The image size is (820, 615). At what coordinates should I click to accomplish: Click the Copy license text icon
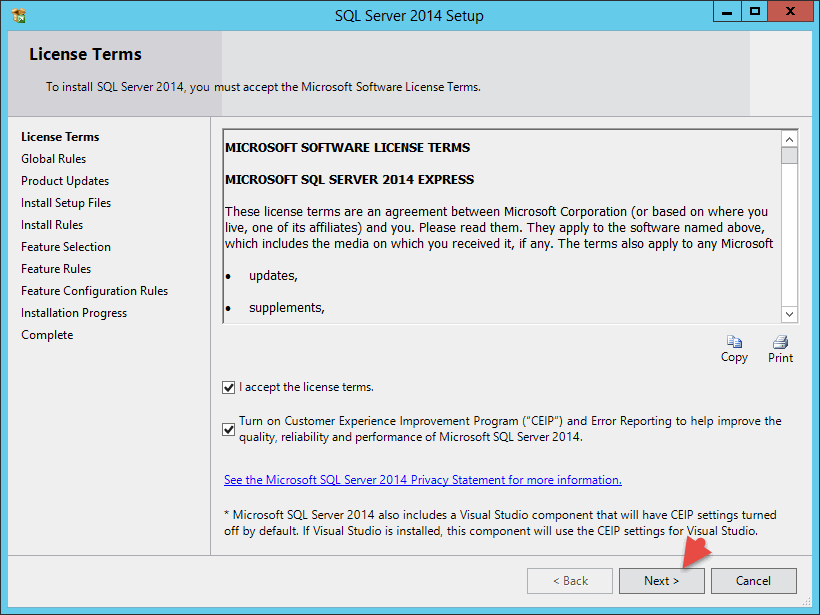pyautogui.click(x=734, y=342)
